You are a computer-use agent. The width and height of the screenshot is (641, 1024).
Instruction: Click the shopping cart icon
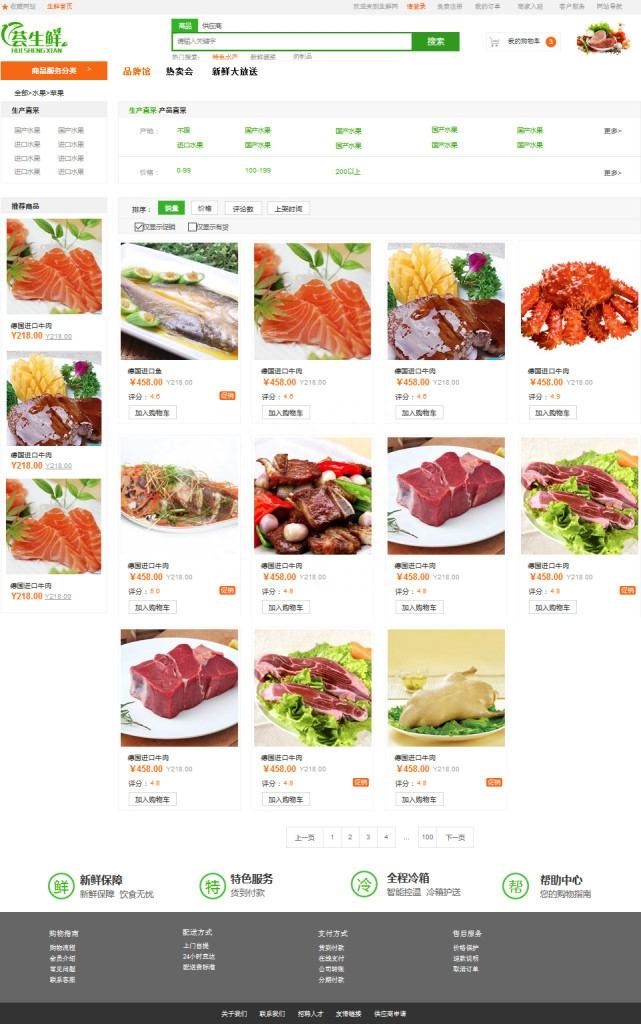[x=494, y=42]
